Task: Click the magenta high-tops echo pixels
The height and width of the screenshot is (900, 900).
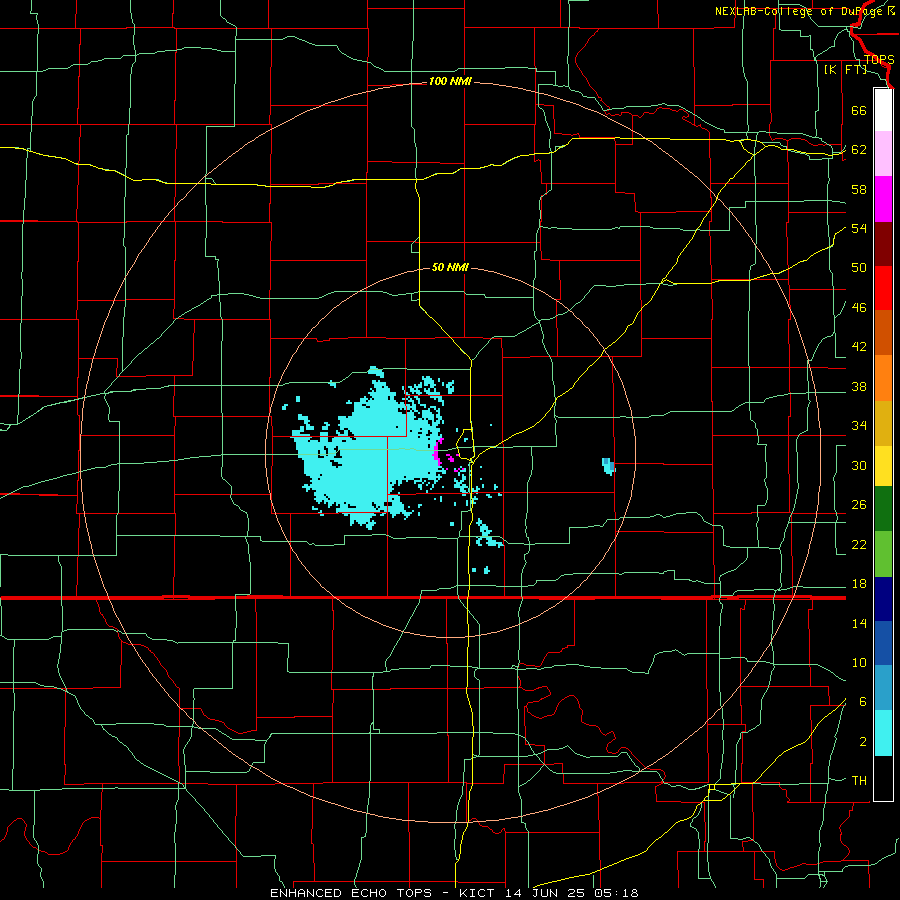Action: click(x=437, y=451)
